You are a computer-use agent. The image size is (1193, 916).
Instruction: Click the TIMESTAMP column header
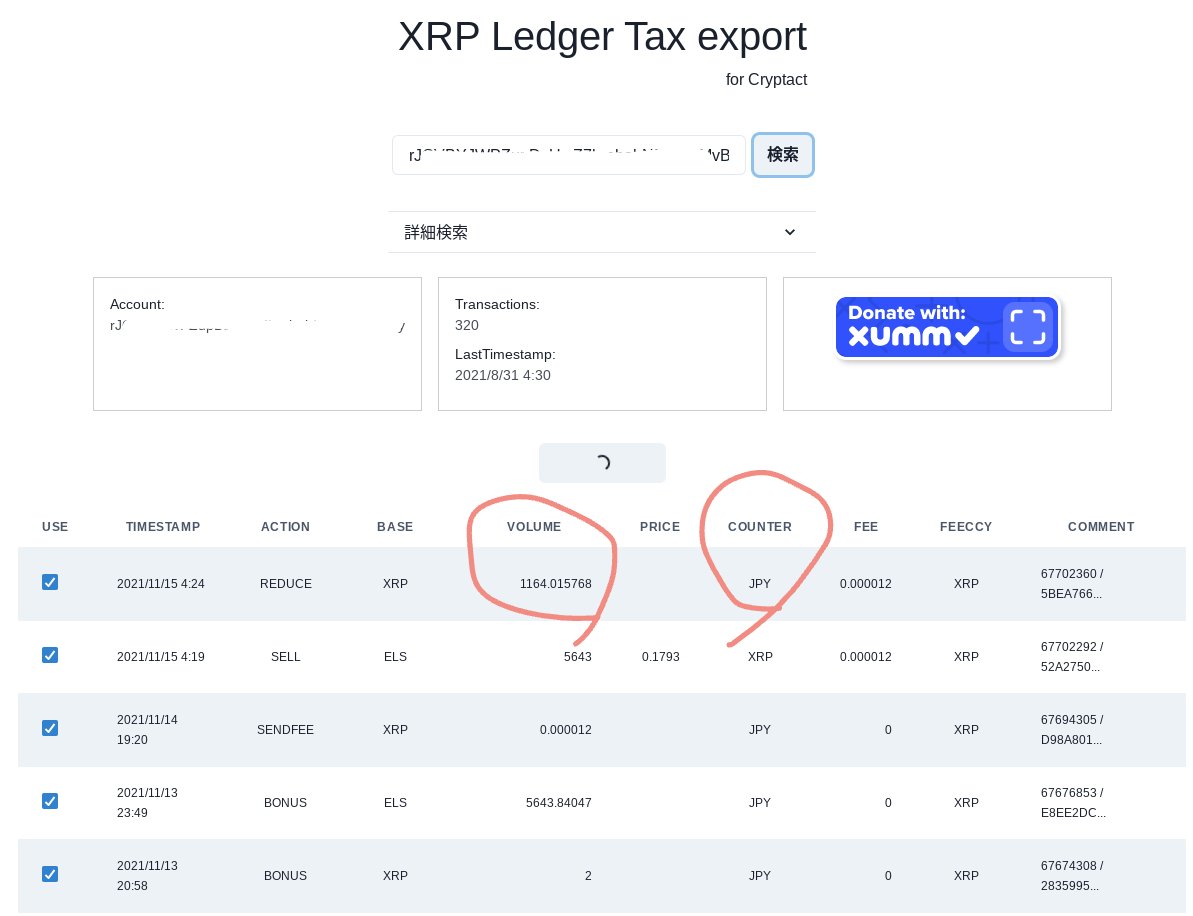click(163, 526)
